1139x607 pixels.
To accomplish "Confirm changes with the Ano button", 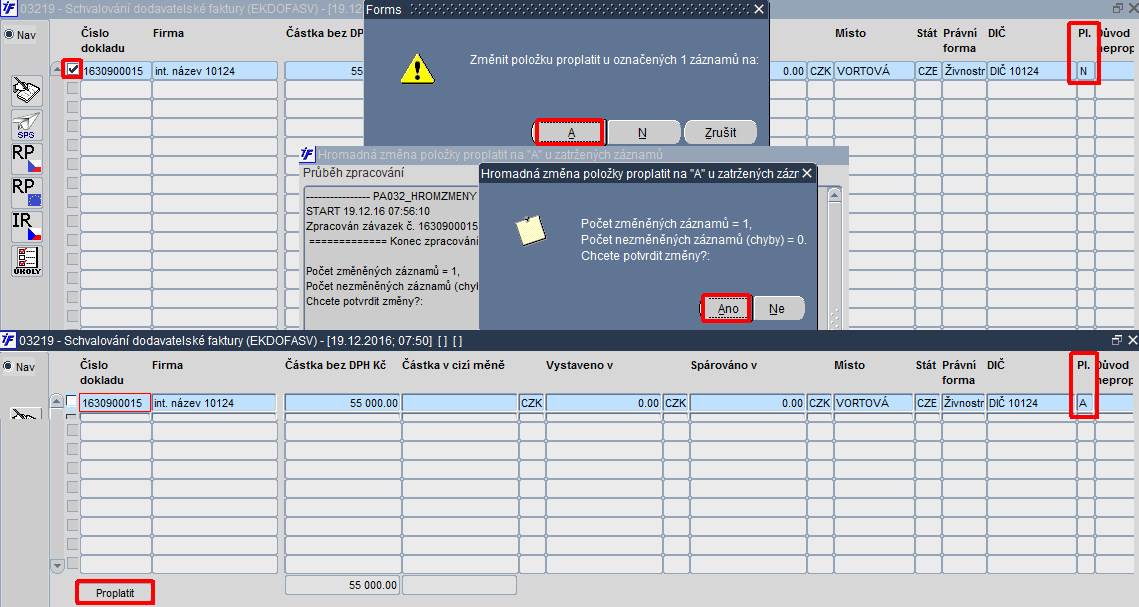I will [x=727, y=309].
